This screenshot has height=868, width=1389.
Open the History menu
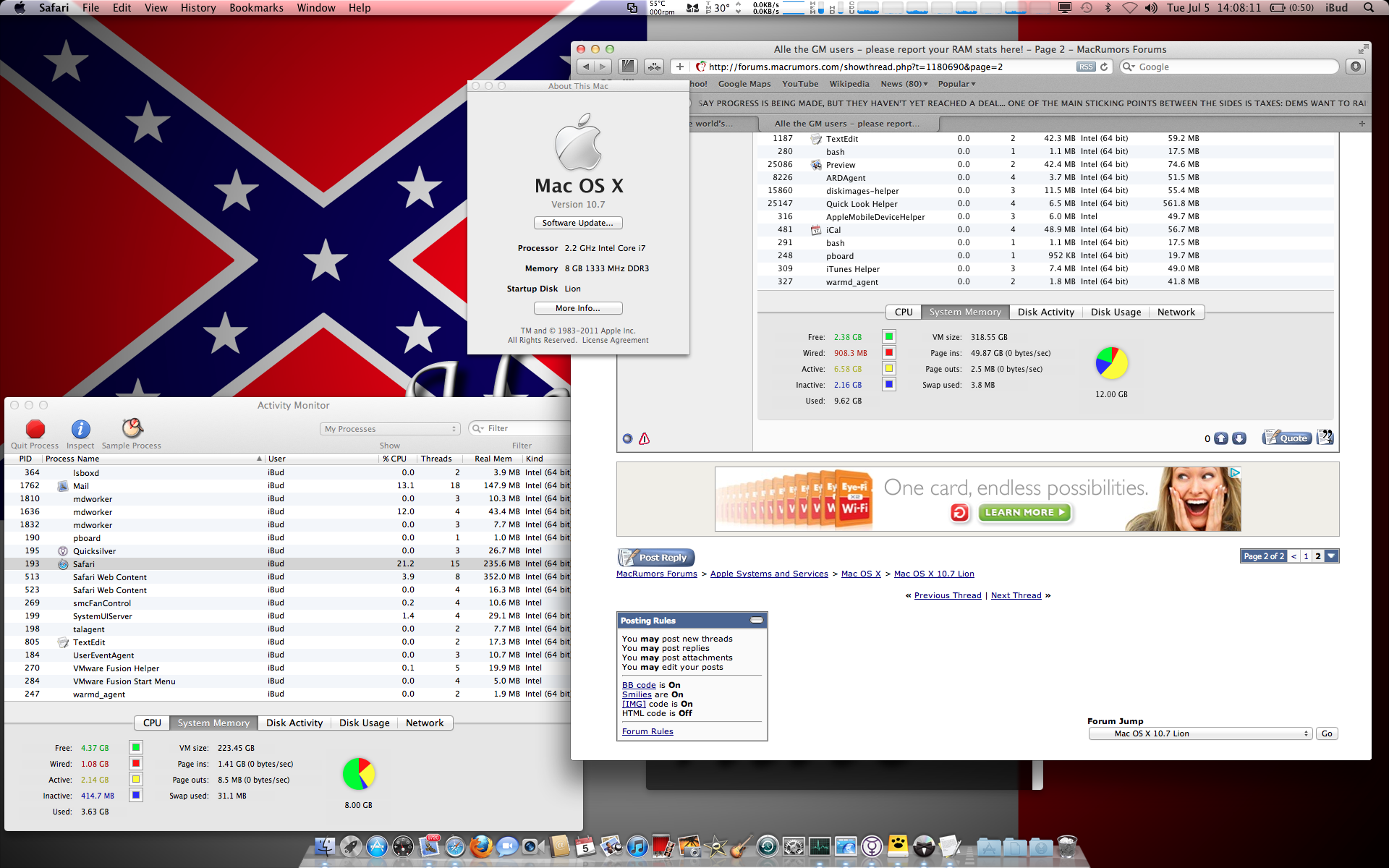[198, 8]
